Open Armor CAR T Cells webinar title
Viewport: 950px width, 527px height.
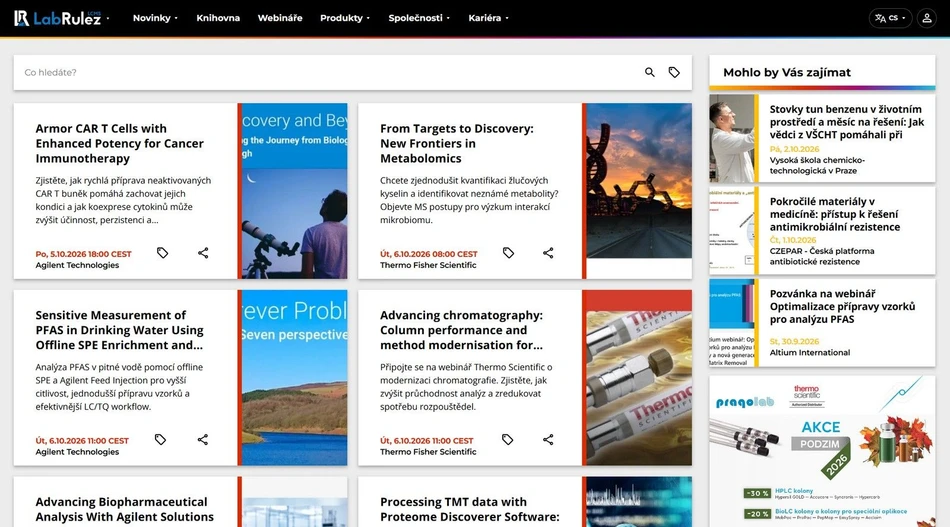click(x=119, y=144)
